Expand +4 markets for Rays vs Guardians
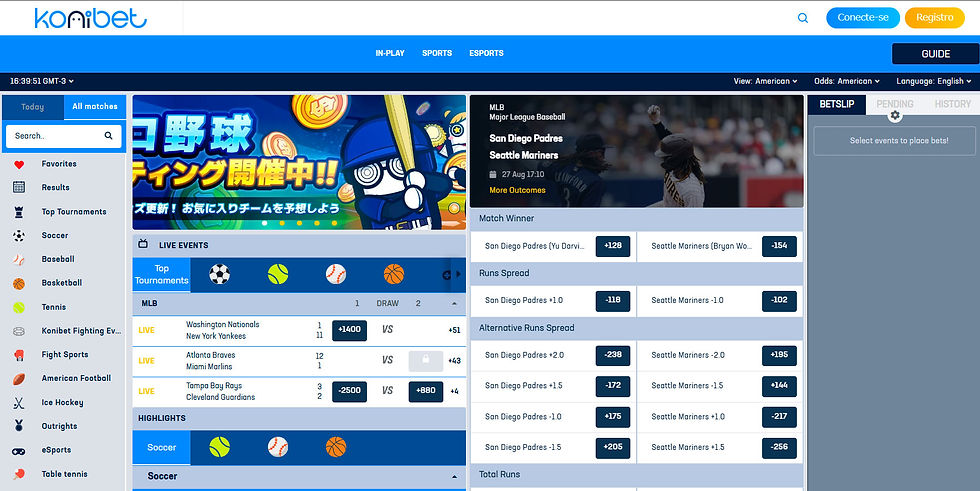 [x=454, y=392]
